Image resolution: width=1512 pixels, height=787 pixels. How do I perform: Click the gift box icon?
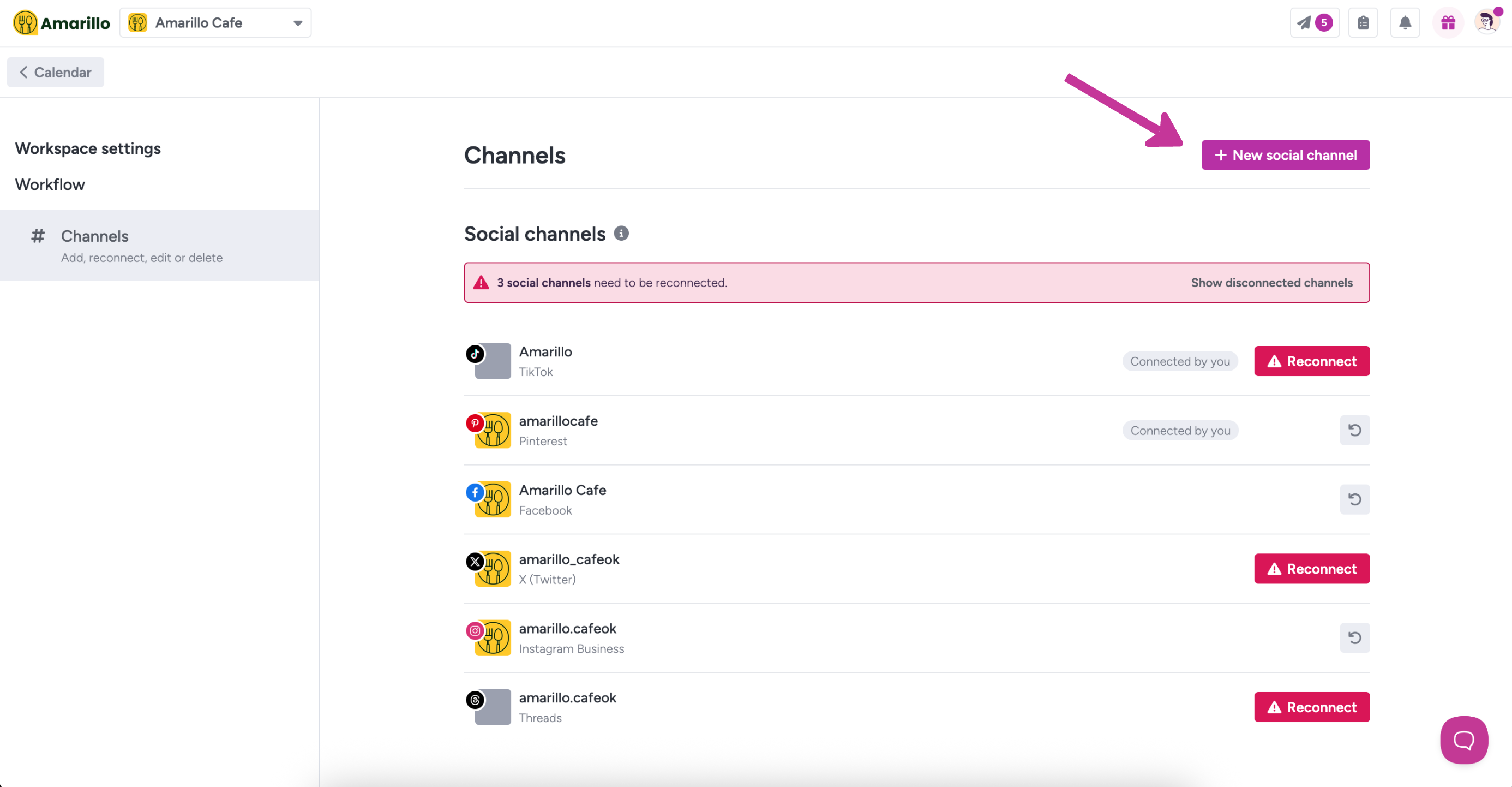click(1448, 23)
